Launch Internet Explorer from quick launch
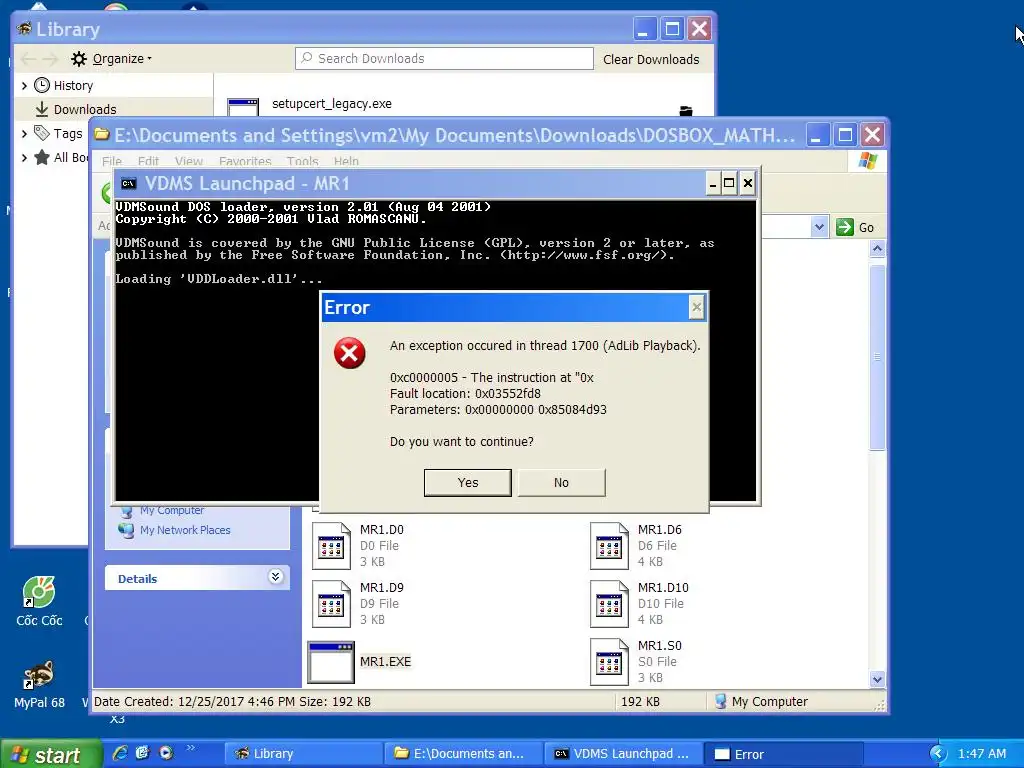The image size is (1024, 768). pos(120,753)
